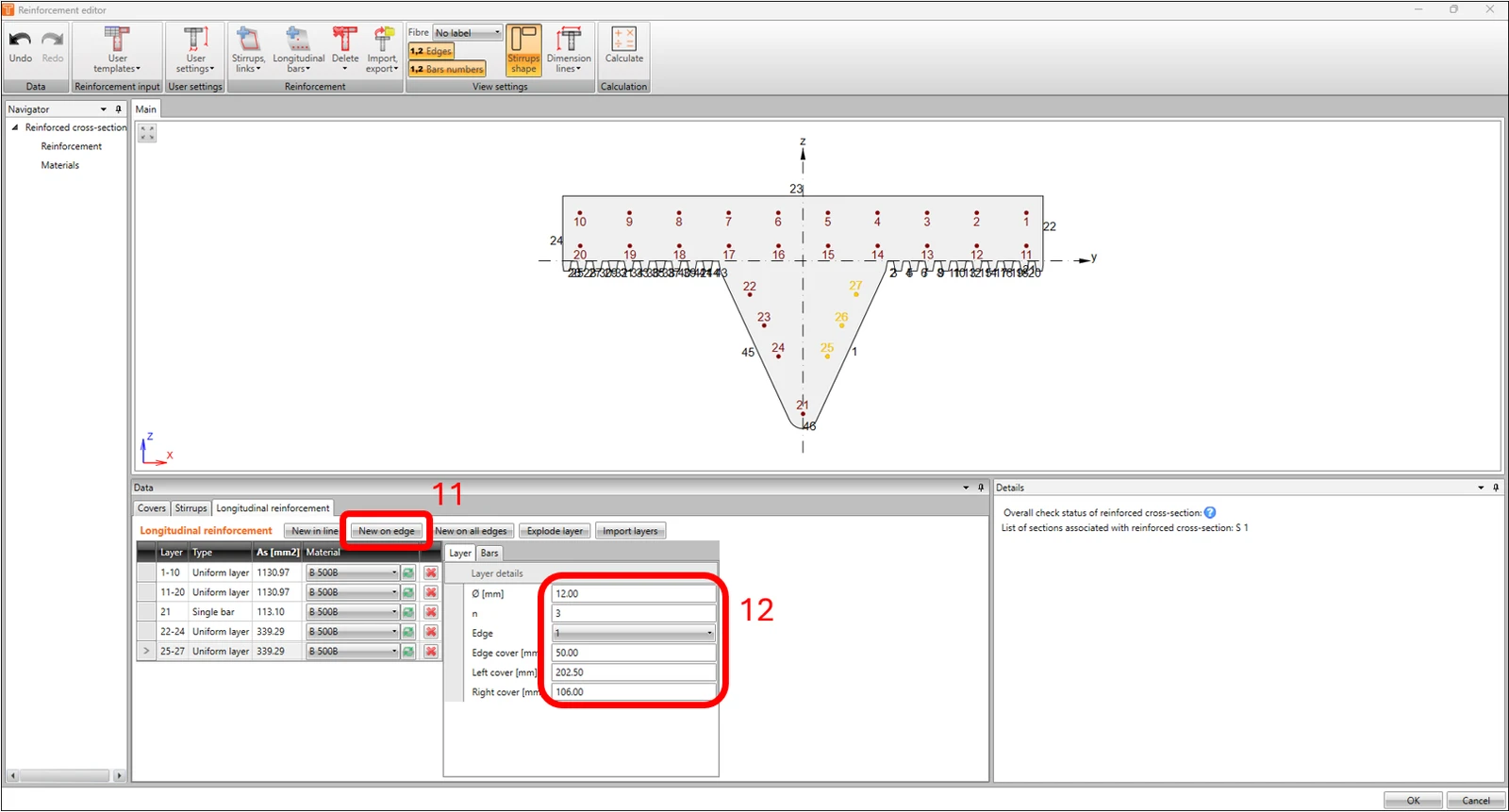Pin the Navigator panel
This screenshot has height=812, width=1509.
(x=118, y=109)
